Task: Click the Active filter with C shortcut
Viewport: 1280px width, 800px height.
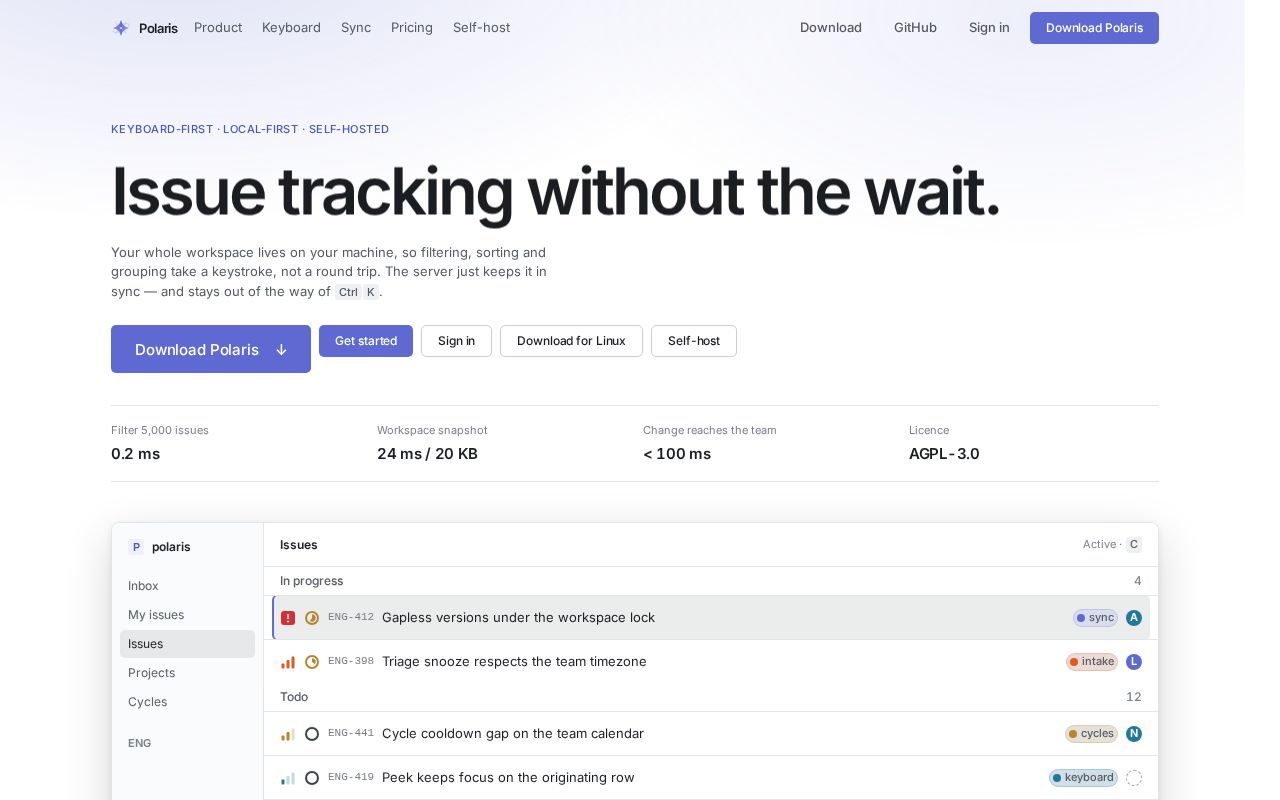Action: coord(1111,545)
